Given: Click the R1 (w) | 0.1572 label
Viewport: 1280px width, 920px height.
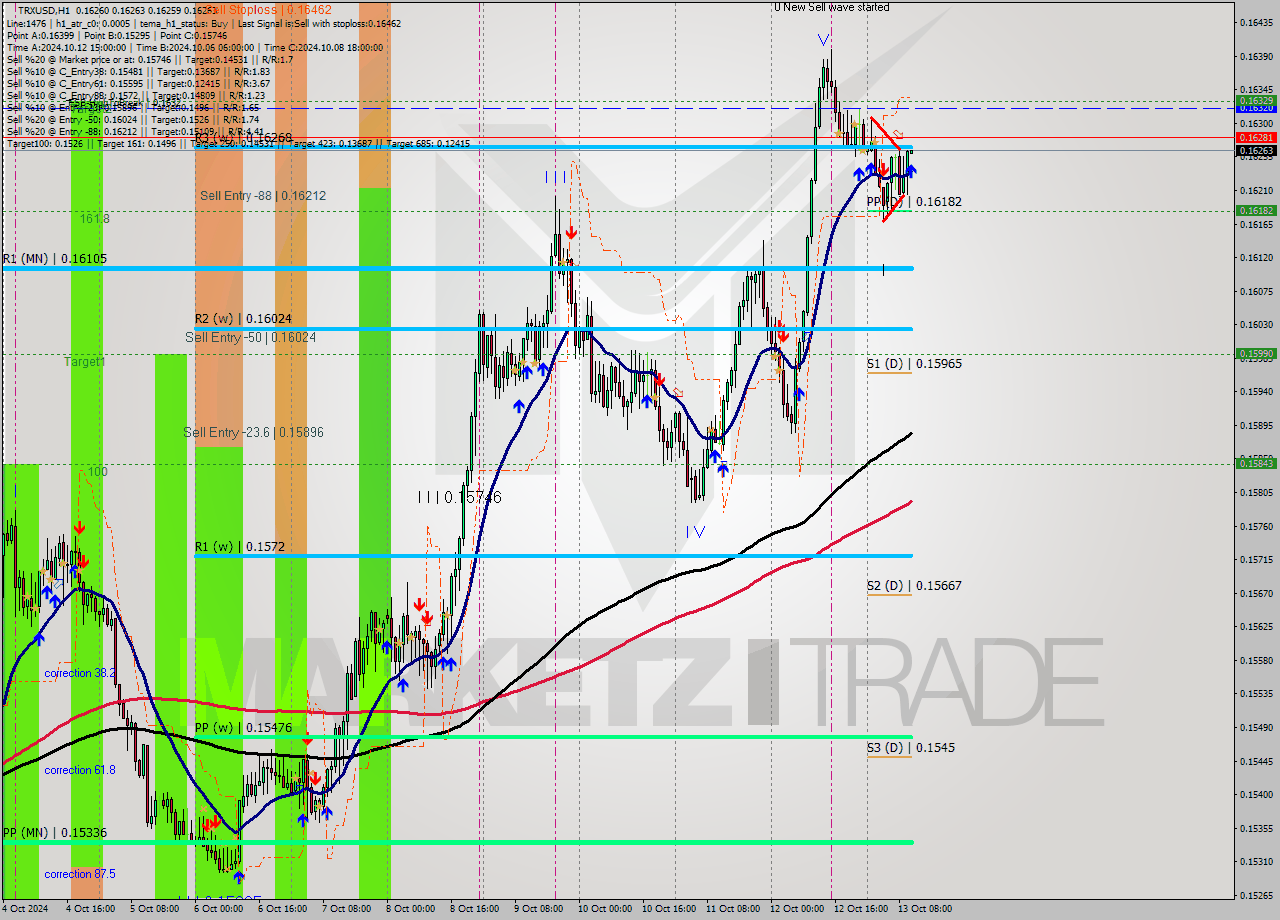Looking at the screenshot, I should [x=239, y=547].
